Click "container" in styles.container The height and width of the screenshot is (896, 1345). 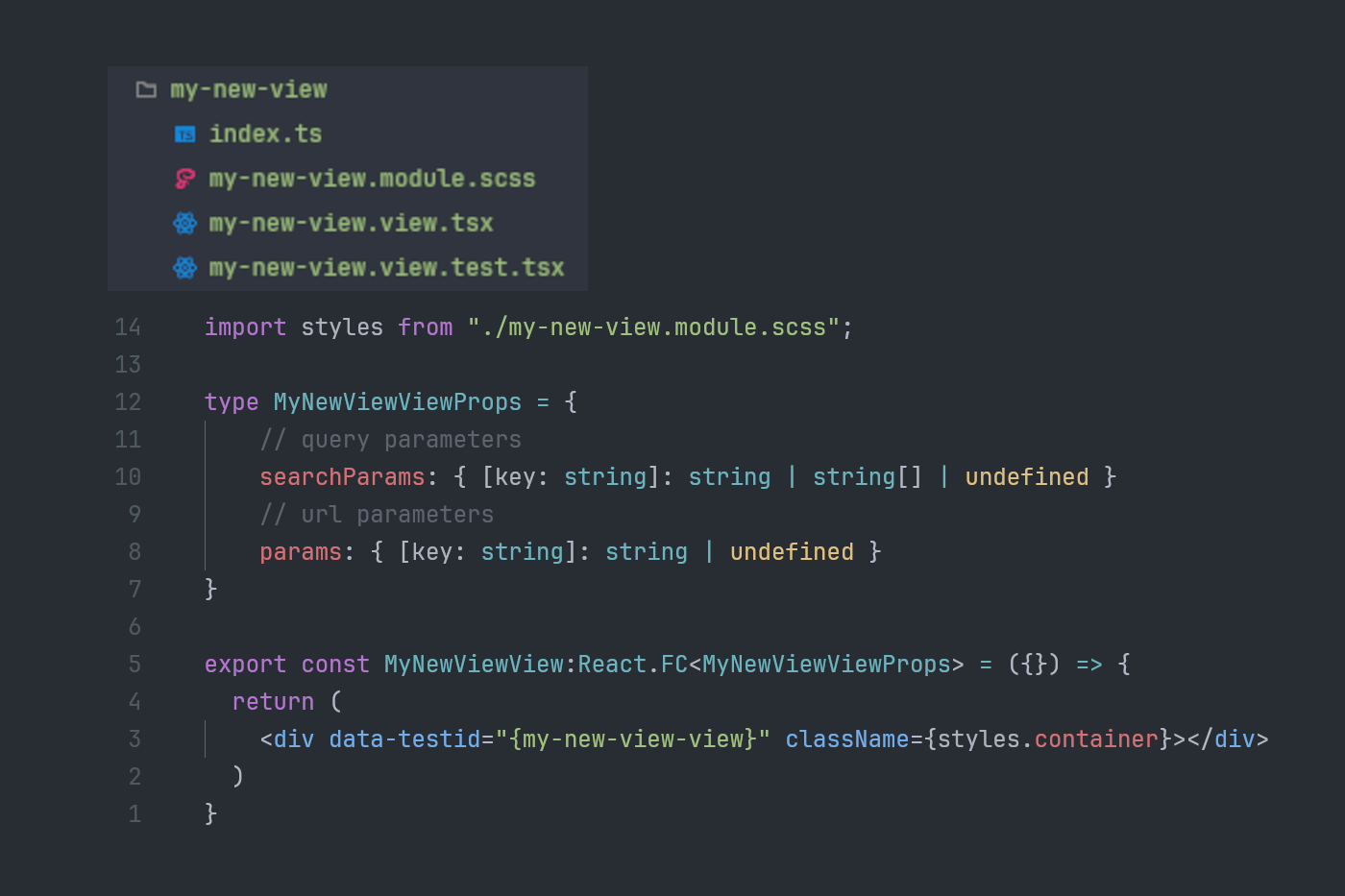(x=1096, y=739)
